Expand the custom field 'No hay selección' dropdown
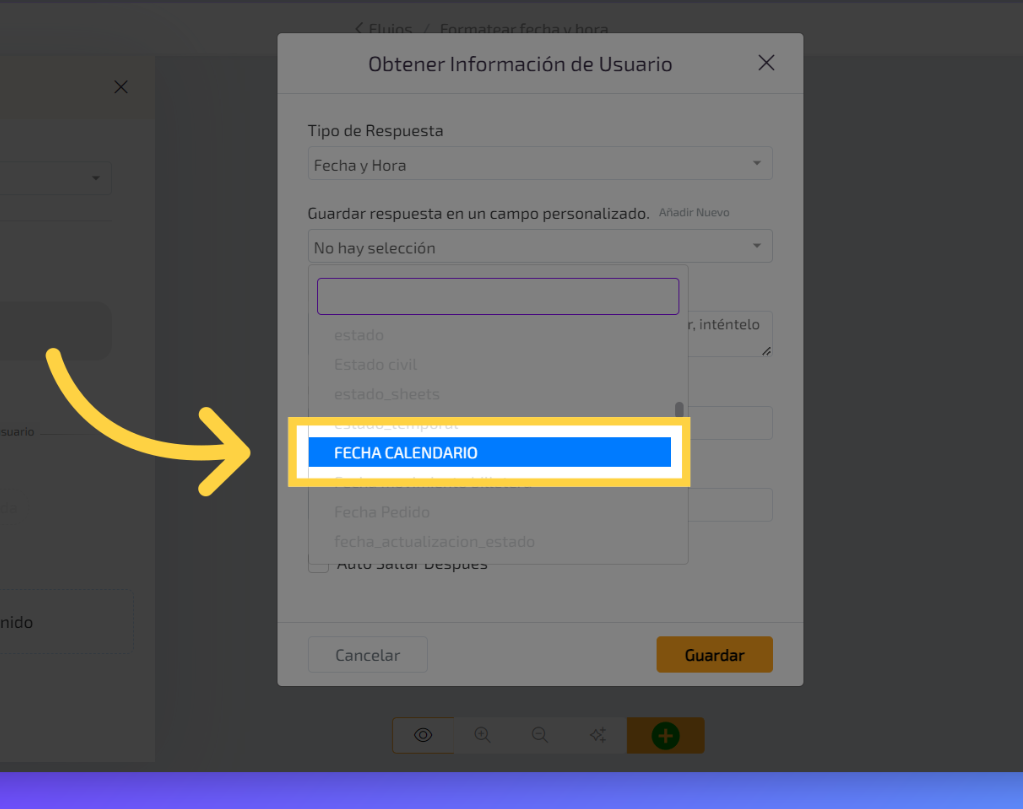This screenshot has height=809, width=1023. [x=539, y=247]
